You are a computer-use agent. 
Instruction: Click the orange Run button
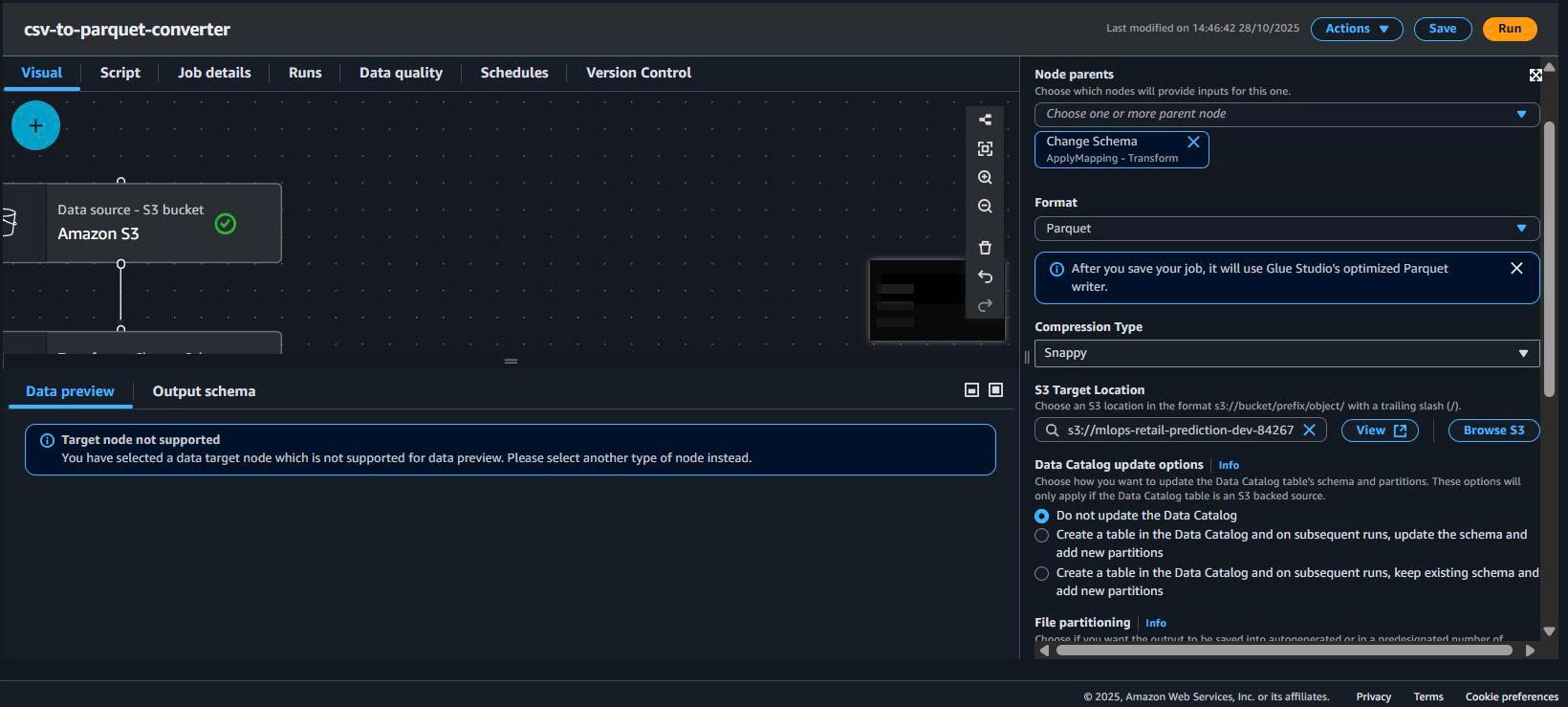pos(1509,29)
